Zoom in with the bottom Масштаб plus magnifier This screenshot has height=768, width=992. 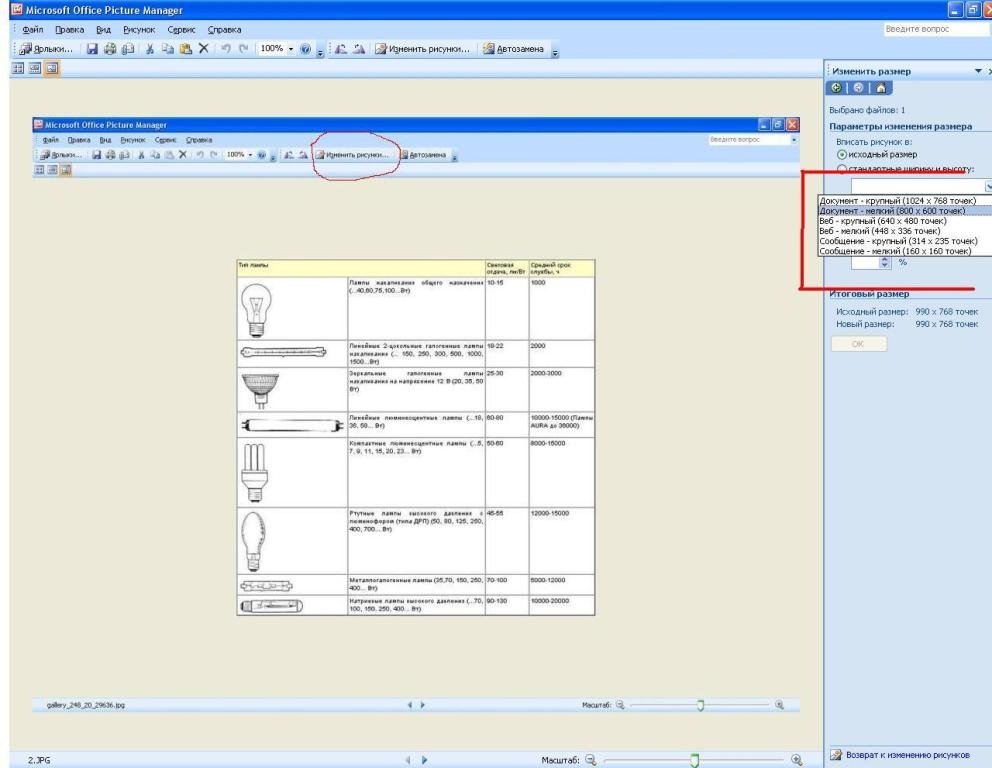coord(797,760)
